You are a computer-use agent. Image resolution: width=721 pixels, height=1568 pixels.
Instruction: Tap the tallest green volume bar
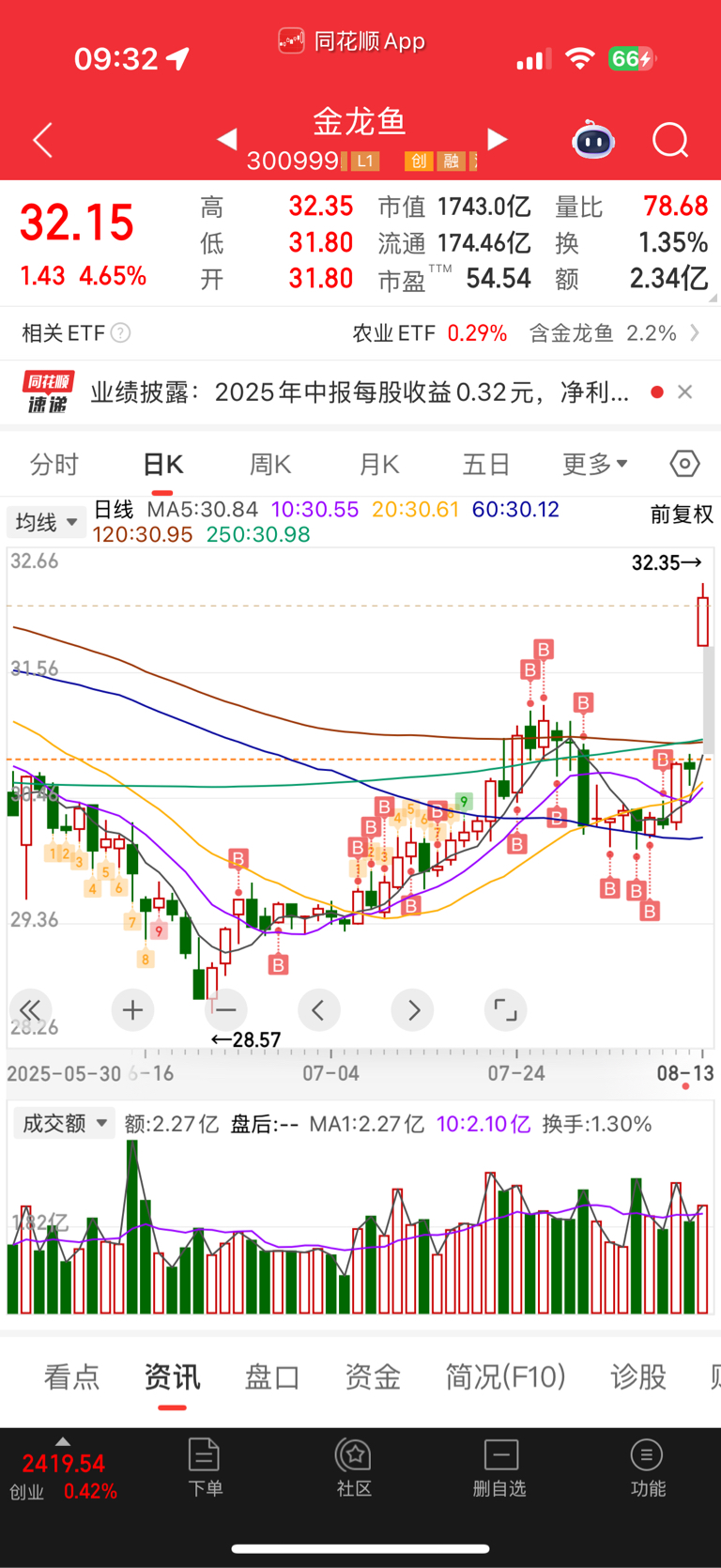pos(132,1226)
